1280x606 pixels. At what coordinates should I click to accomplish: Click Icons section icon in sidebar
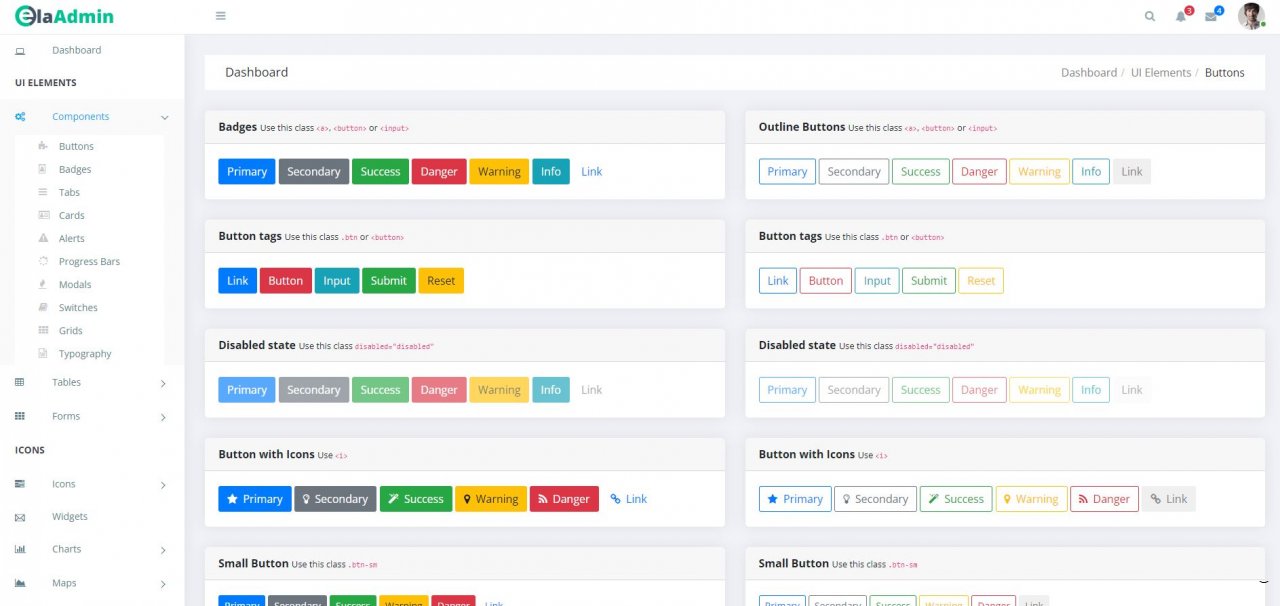[20, 484]
